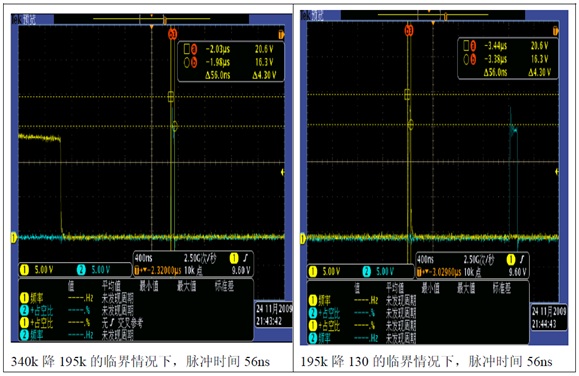Click the 21:43:42 date and time box
The height and width of the screenshot is (376, 579).
274,315
